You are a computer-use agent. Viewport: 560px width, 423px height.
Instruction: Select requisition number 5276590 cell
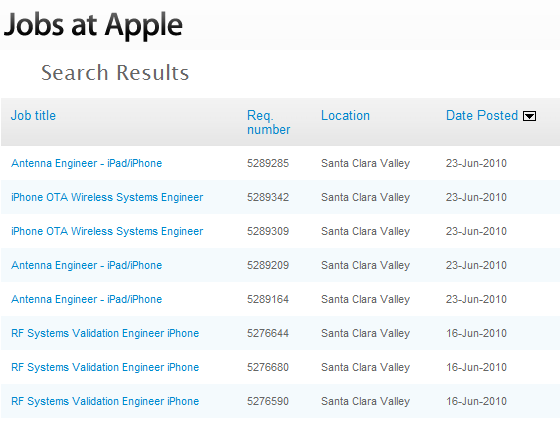click(268, 401)
